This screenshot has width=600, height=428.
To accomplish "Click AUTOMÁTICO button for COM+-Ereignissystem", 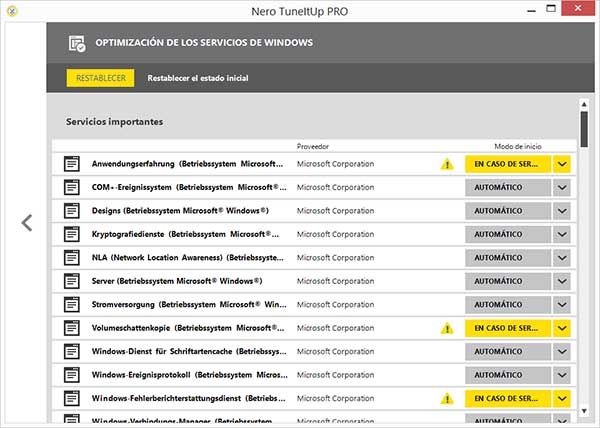I will coord(508,187).
